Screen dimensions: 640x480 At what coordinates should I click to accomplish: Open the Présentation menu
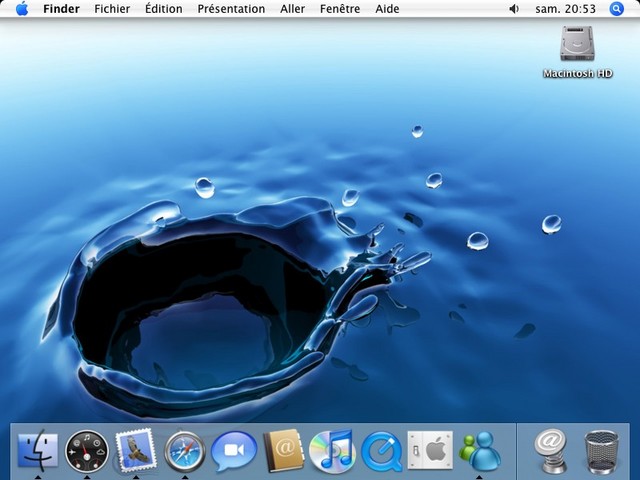[231, 9]
